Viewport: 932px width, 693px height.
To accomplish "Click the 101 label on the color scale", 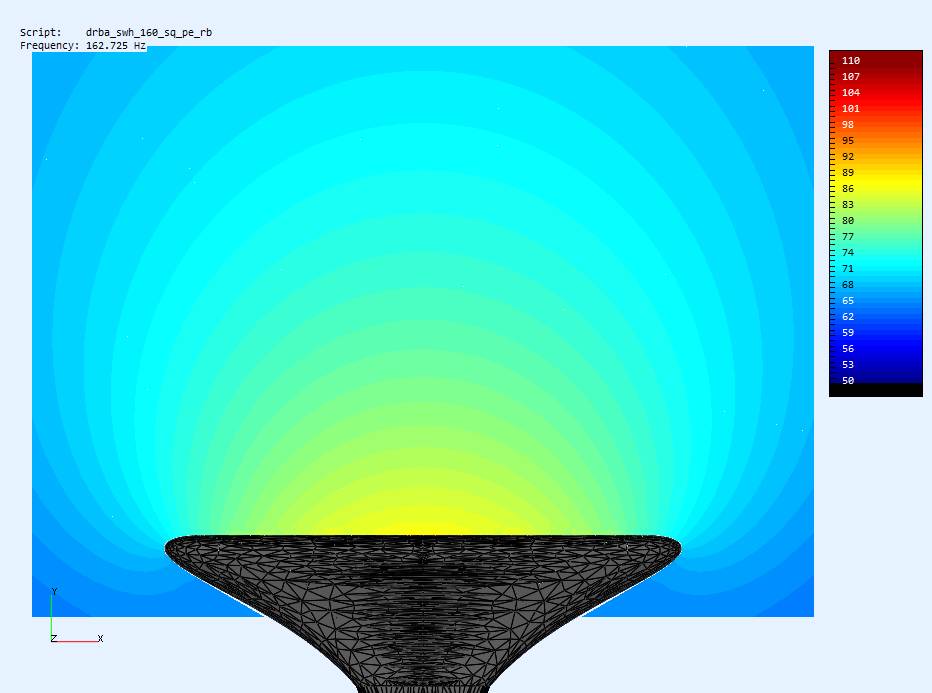I will point(851,109).
